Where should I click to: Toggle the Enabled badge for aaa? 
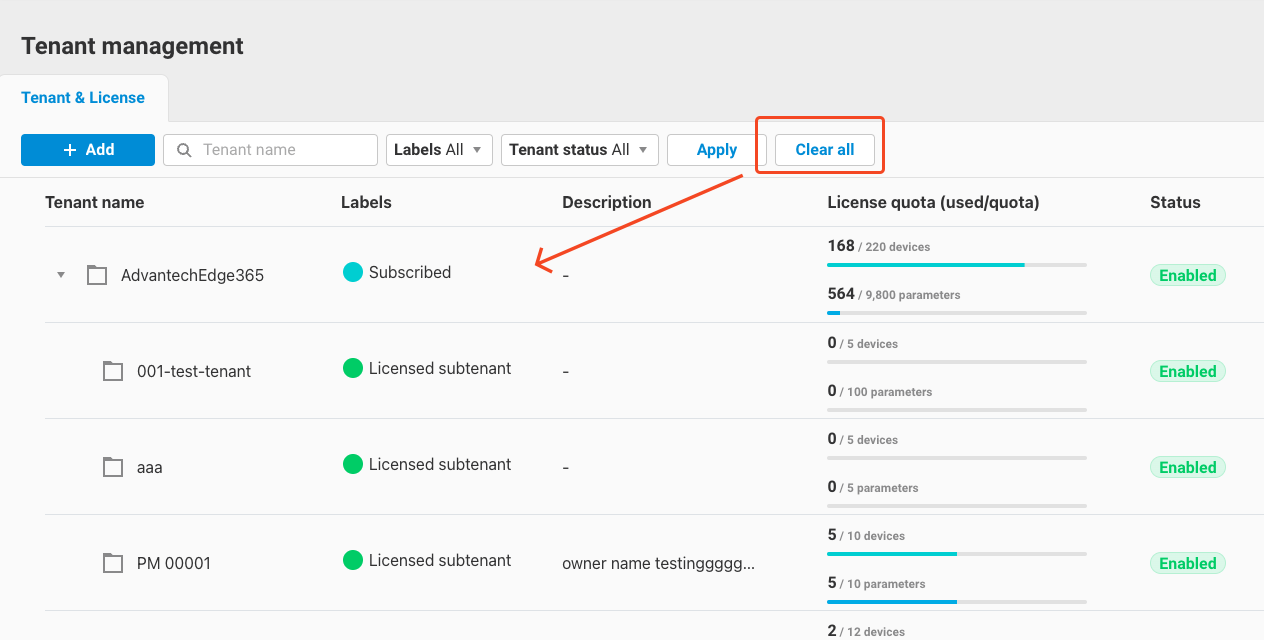1187,466
